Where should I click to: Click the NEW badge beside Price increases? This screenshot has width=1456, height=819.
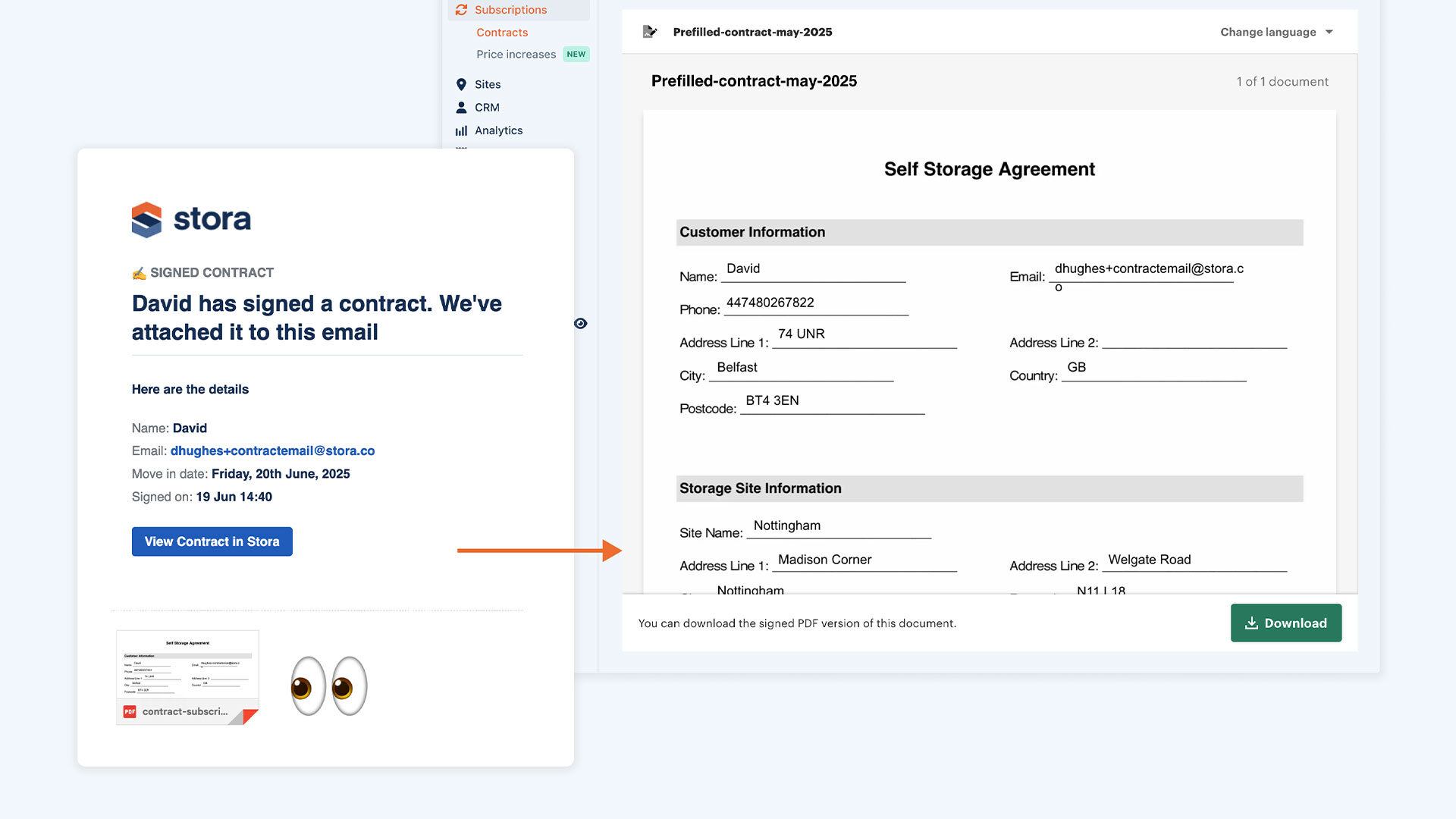(x=576, y=54)
